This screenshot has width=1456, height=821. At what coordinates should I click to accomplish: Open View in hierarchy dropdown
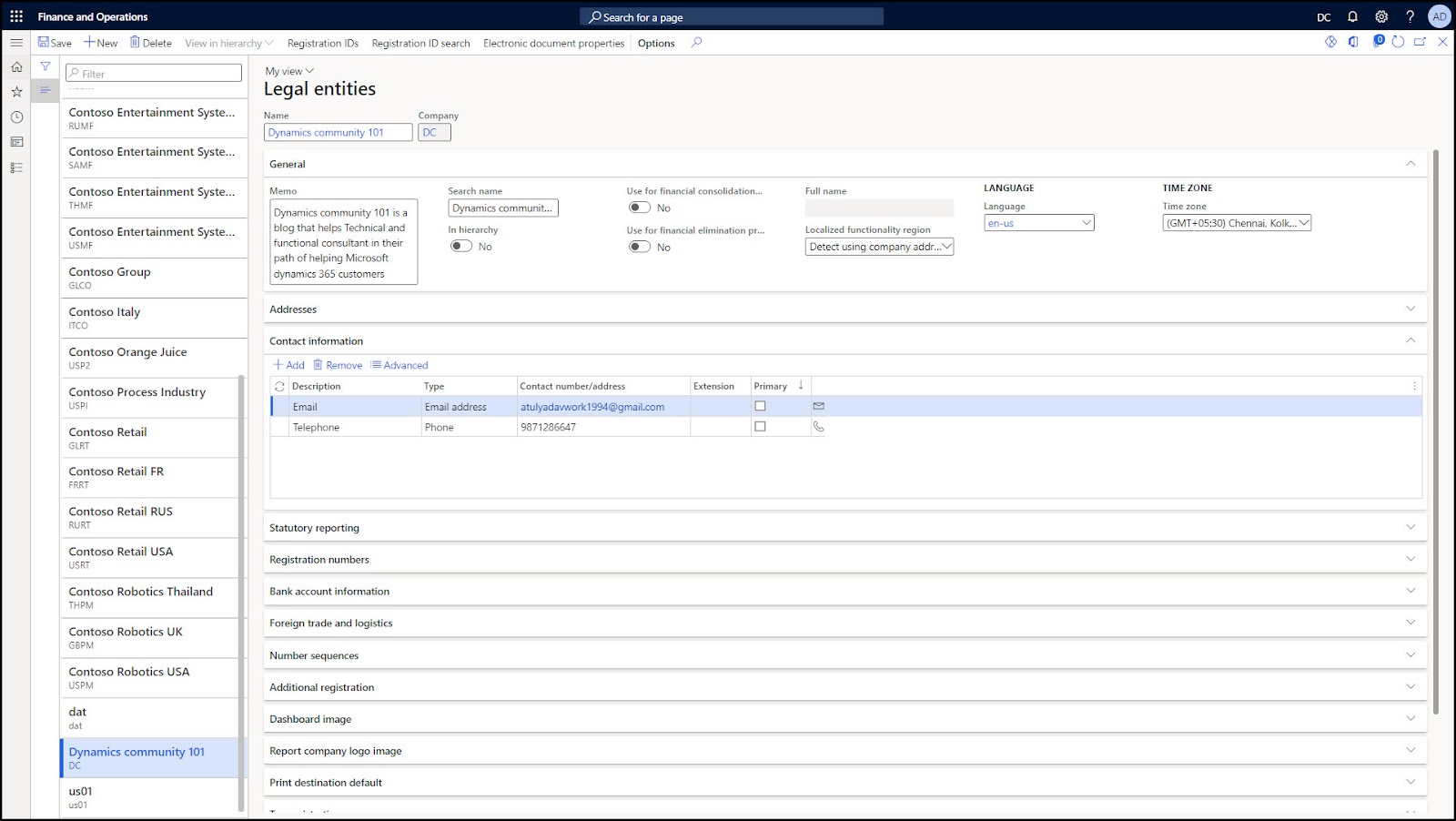(228, 43)
